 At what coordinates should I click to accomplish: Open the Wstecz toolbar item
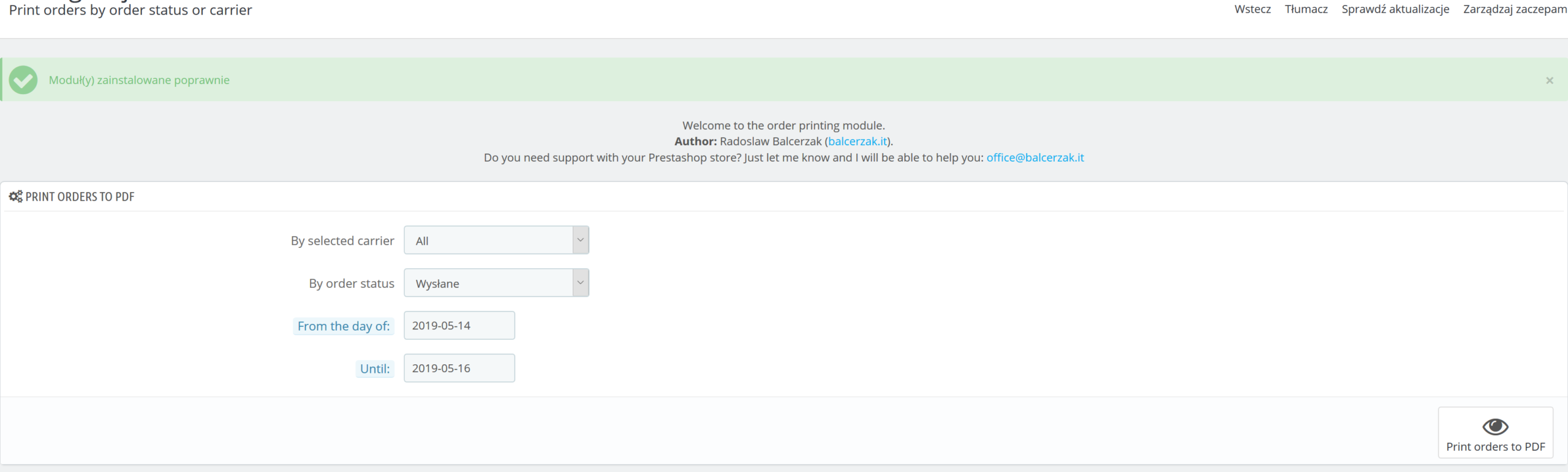1252,9
